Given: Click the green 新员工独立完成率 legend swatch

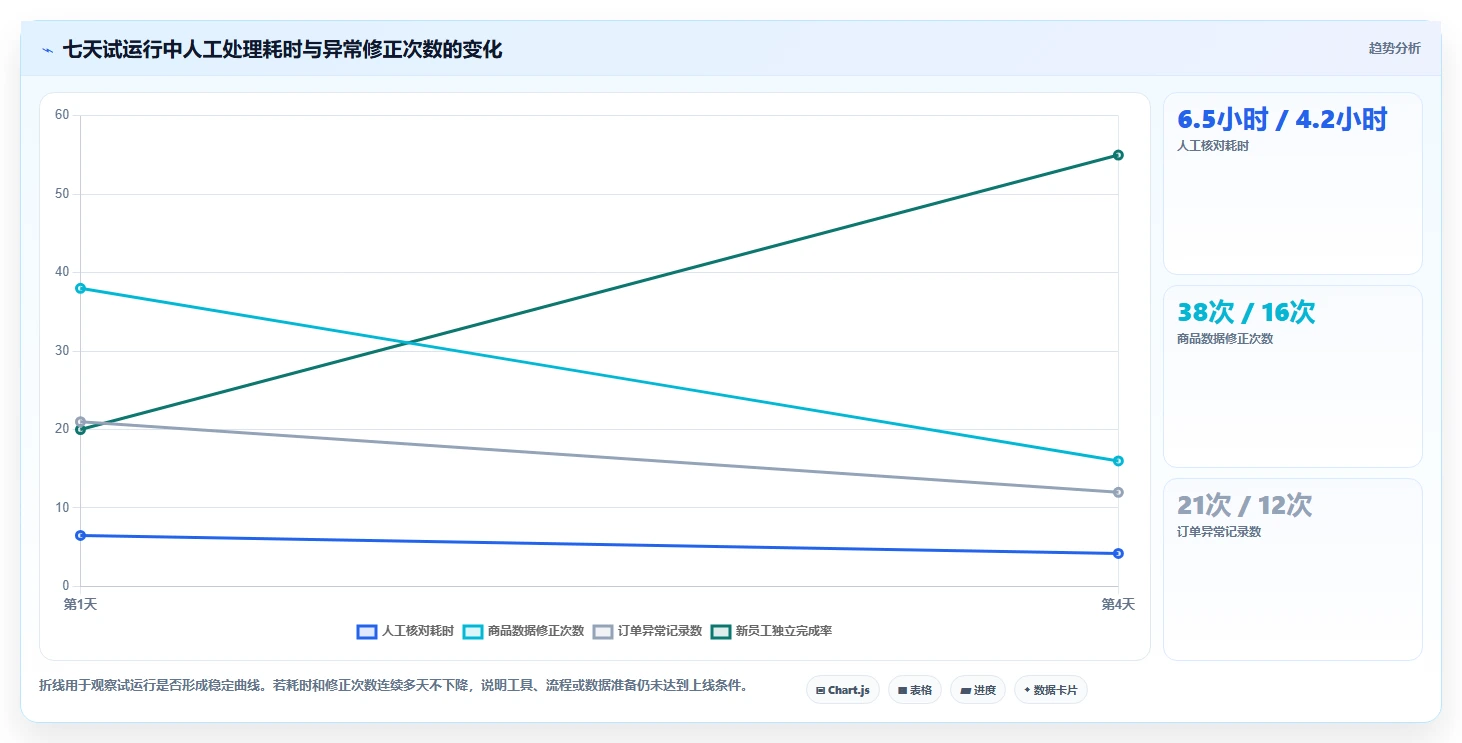Looking at the screenshot, I should coord(721,631).
